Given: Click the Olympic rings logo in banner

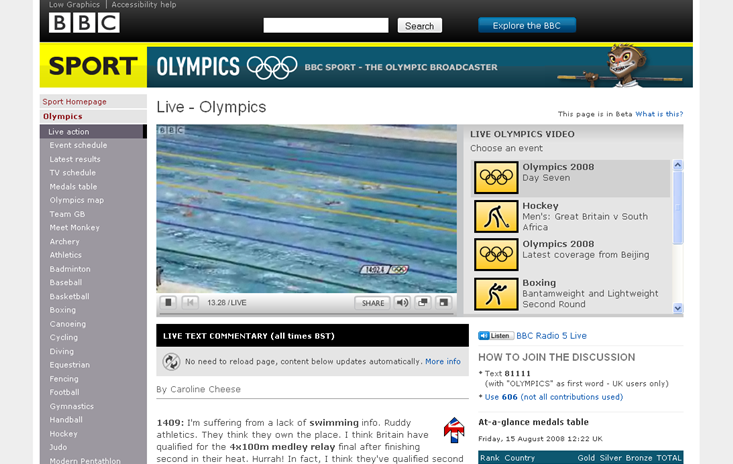Looking at the screenshot, I should (x=272, y=67).
